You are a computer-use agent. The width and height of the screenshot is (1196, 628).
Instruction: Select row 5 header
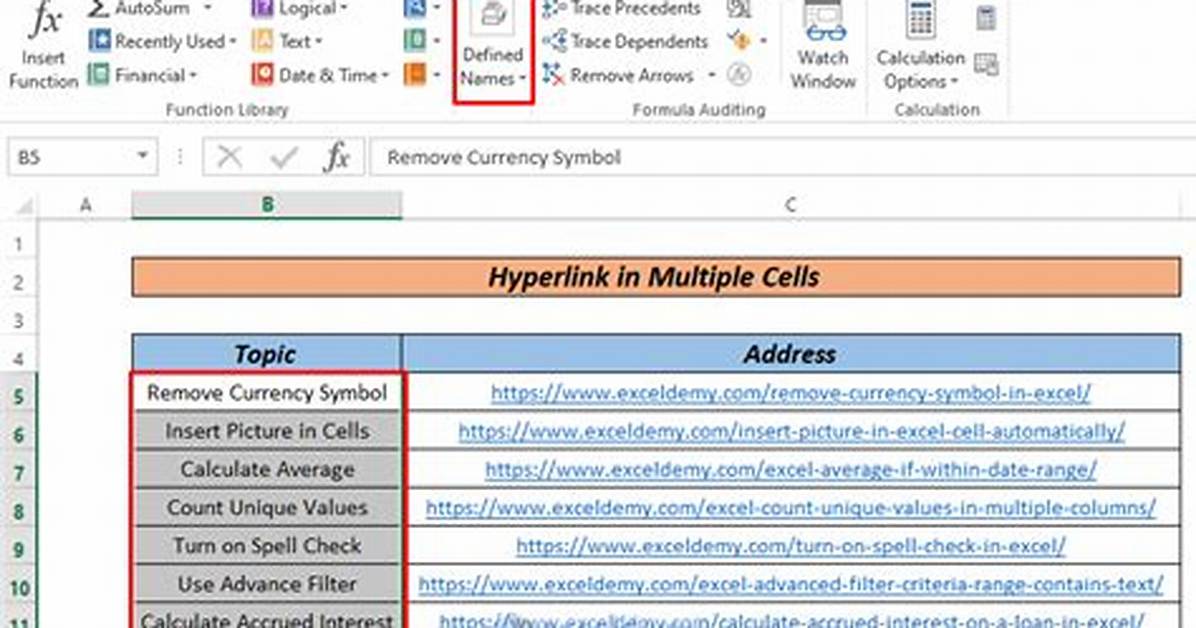click(x=18, y=396)
